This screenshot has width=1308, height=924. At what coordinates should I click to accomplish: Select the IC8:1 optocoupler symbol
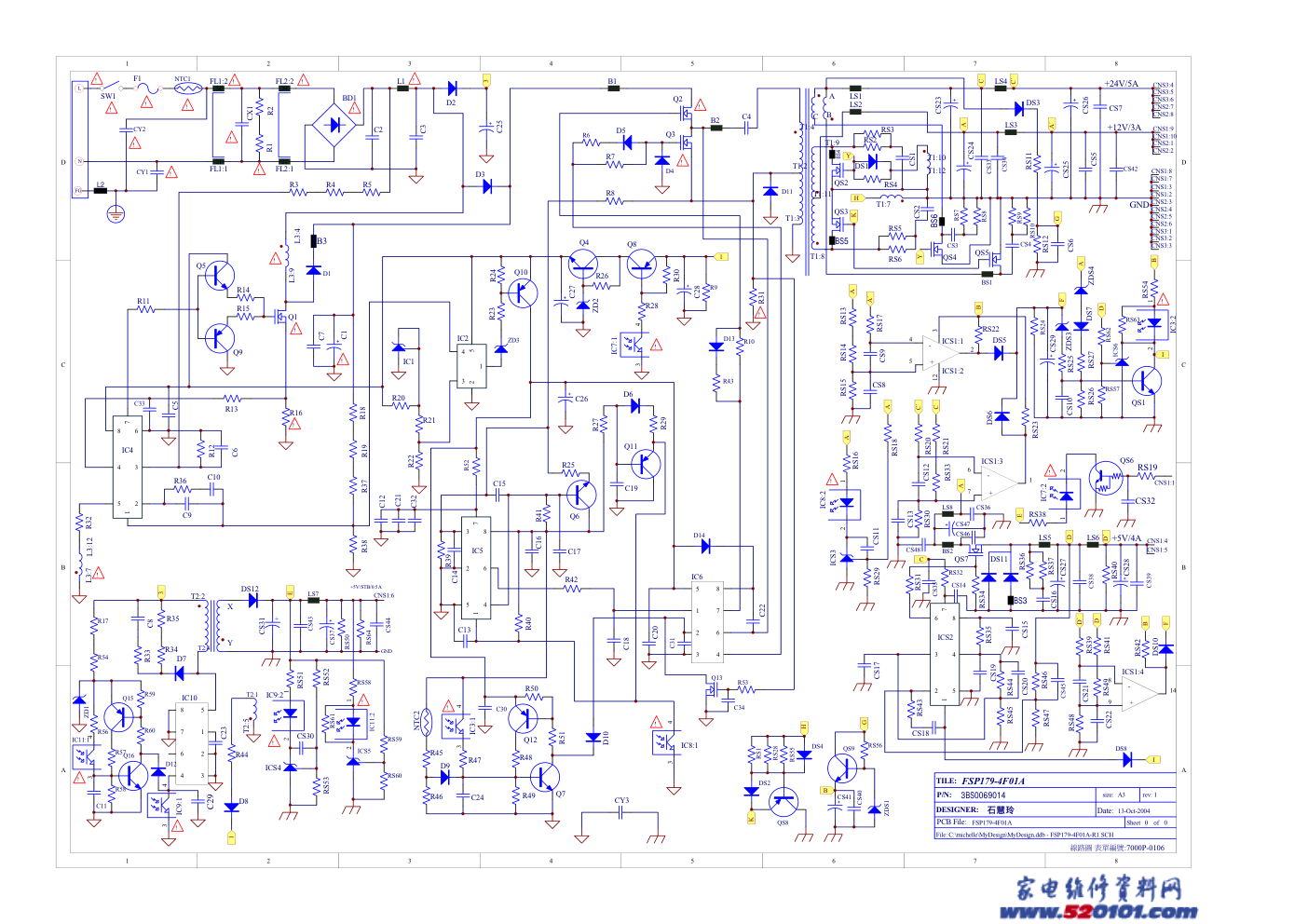[x=665, y=743]
